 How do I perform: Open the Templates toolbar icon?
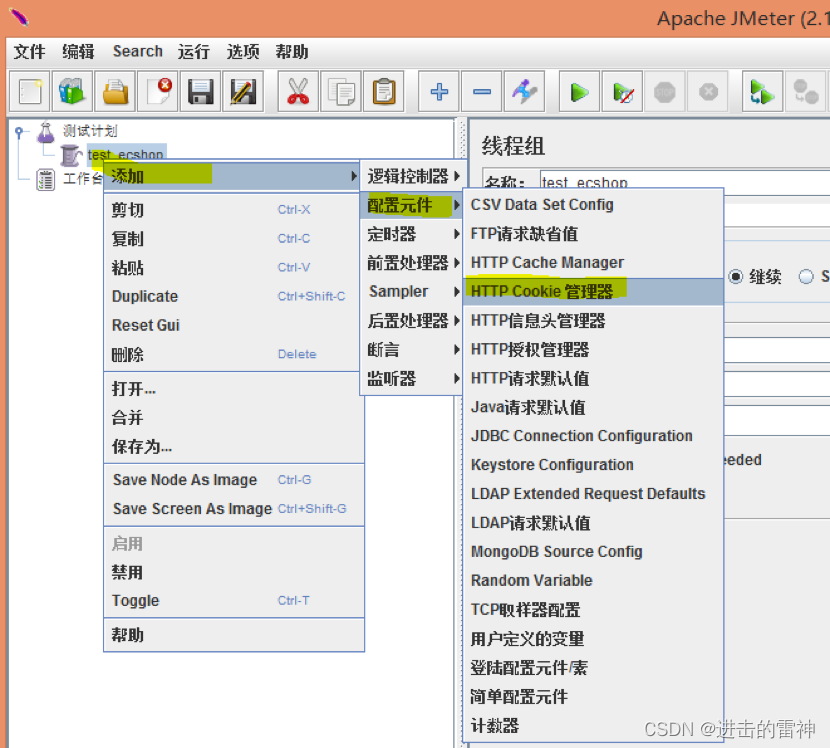click(x=72, y=92)
